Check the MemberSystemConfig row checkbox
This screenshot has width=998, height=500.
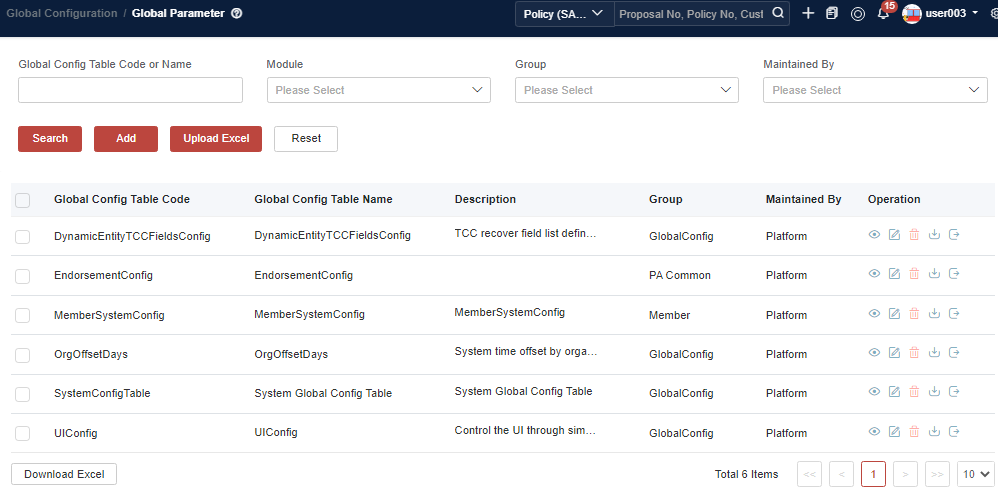click(22, 316)
